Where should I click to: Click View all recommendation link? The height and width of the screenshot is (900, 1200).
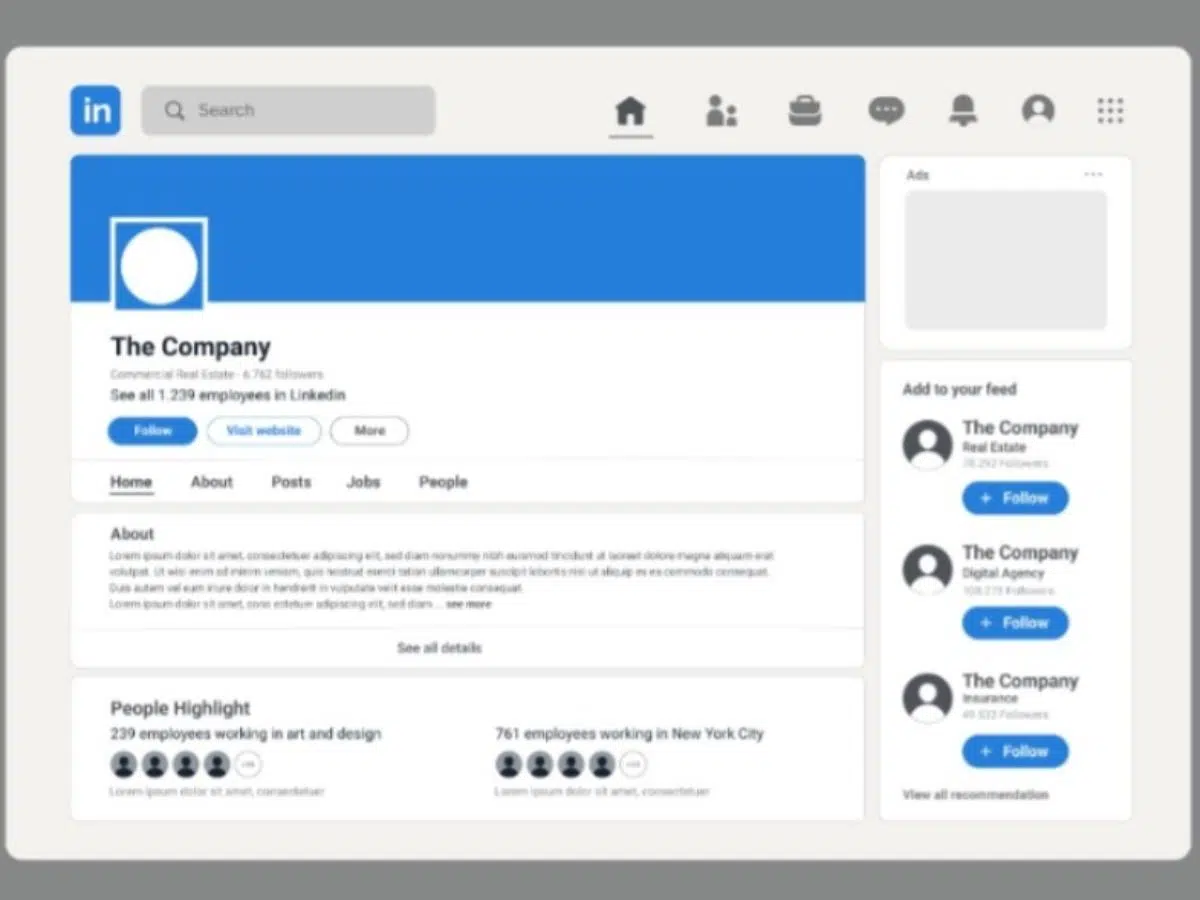(x=975, y=795)
